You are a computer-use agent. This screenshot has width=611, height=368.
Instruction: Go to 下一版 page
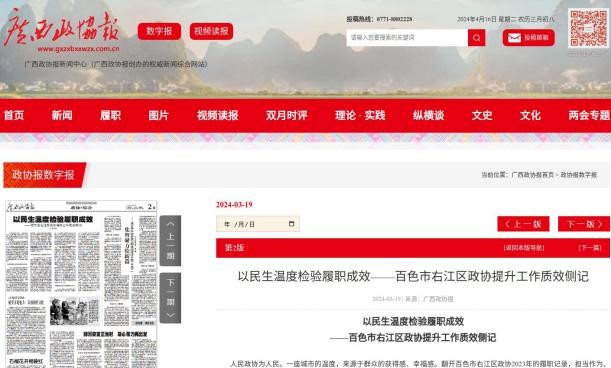point(584,224)
